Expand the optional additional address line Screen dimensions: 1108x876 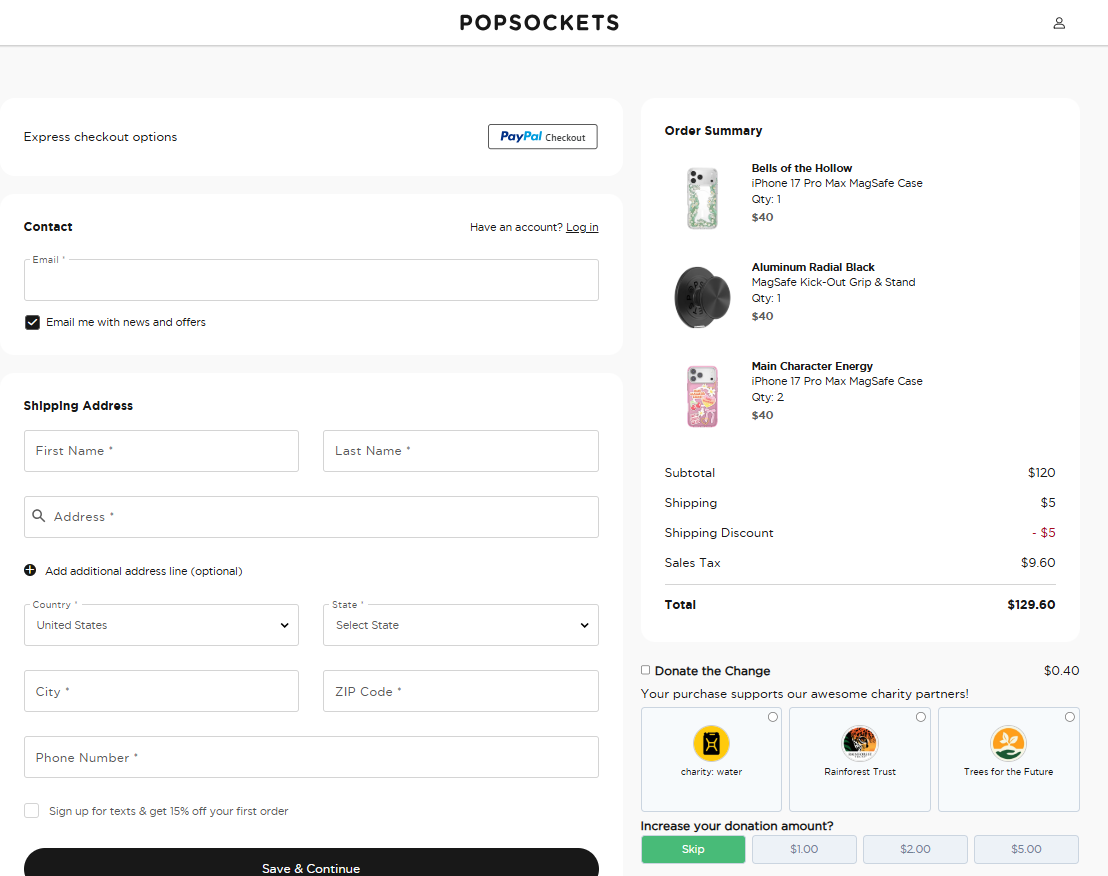coord(143,570)
